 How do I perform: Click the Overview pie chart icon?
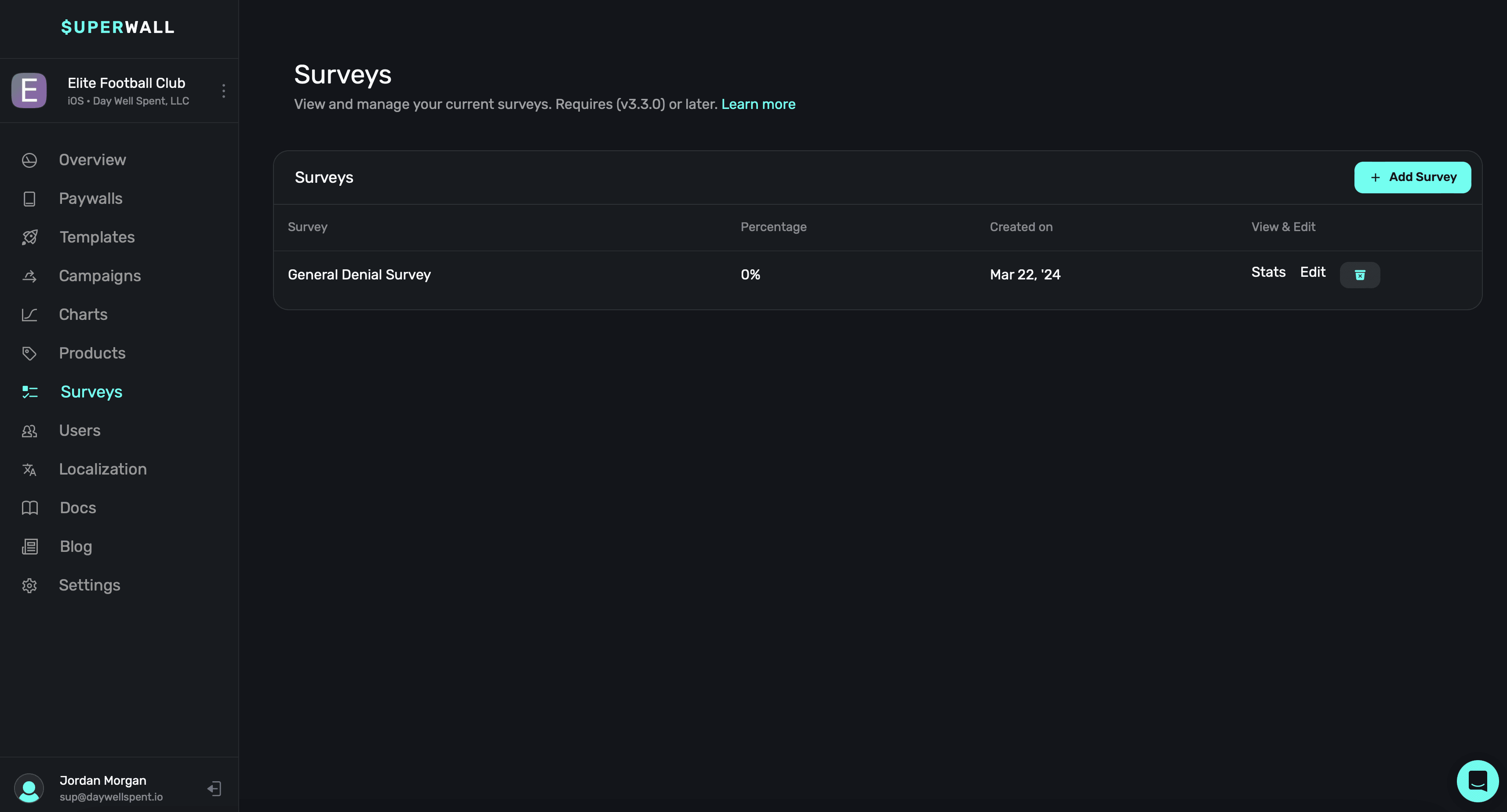[29, 160]
